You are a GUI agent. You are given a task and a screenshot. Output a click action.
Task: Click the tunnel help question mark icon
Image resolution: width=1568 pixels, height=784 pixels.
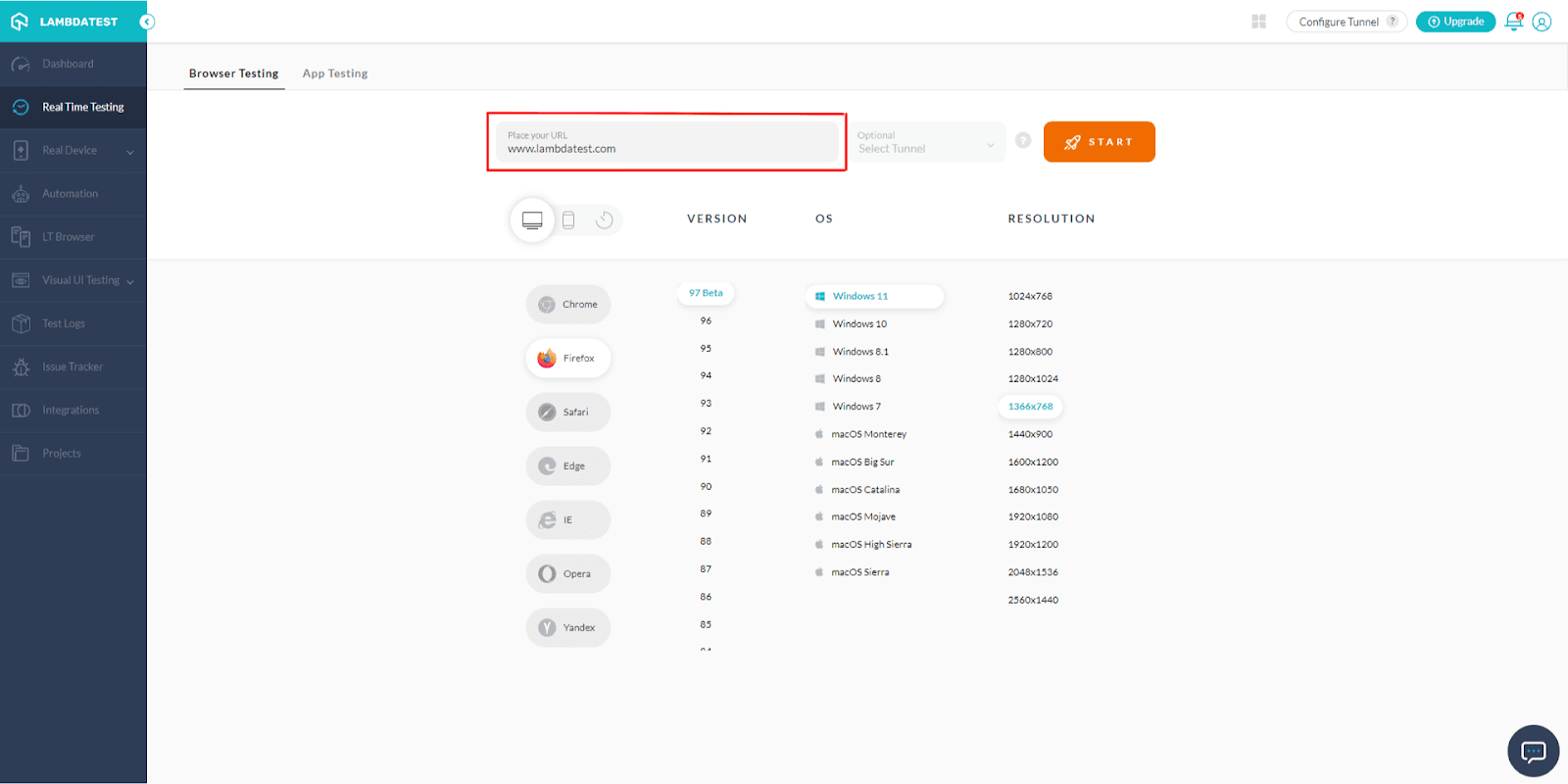1023,140
